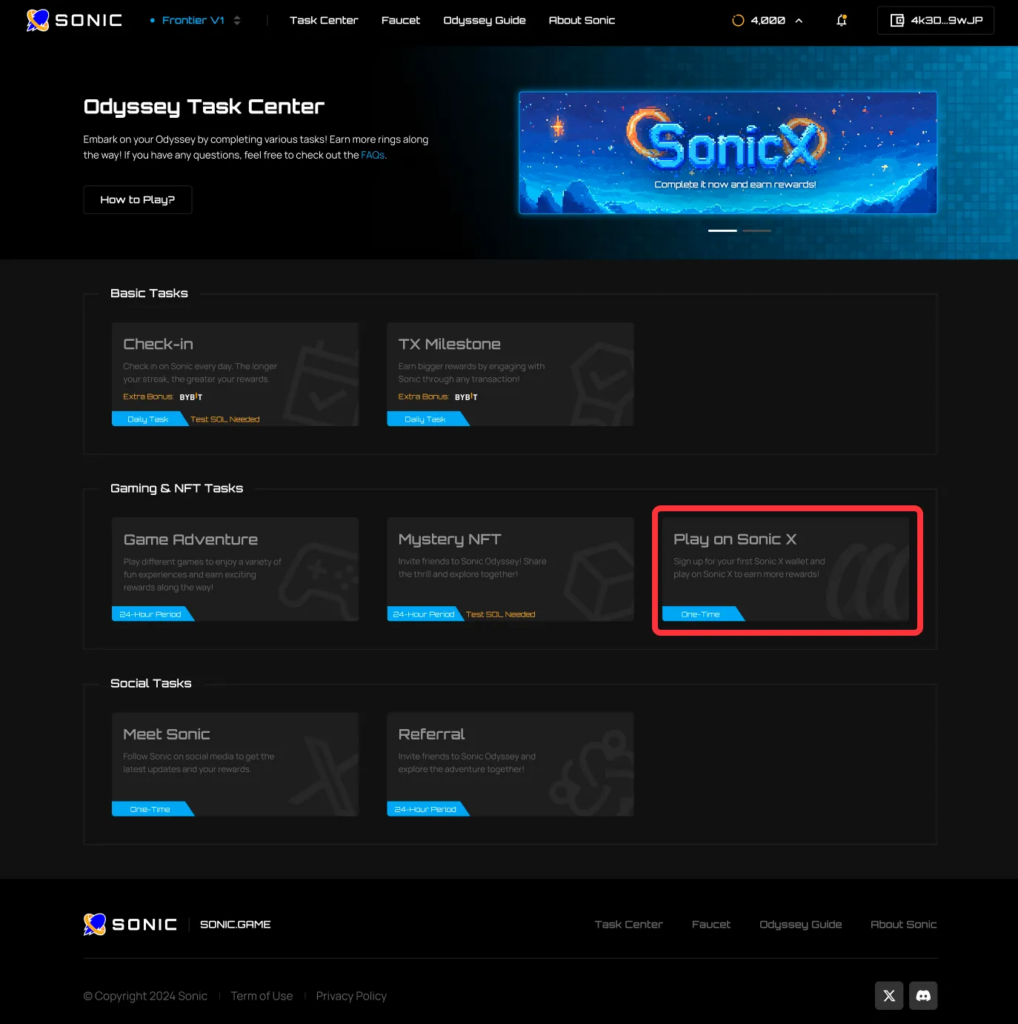This screenshot has width=1018, height=1024.
Task: Select the first banner carousel indicator
Action: pyautogui.click(x=722, y=231)
